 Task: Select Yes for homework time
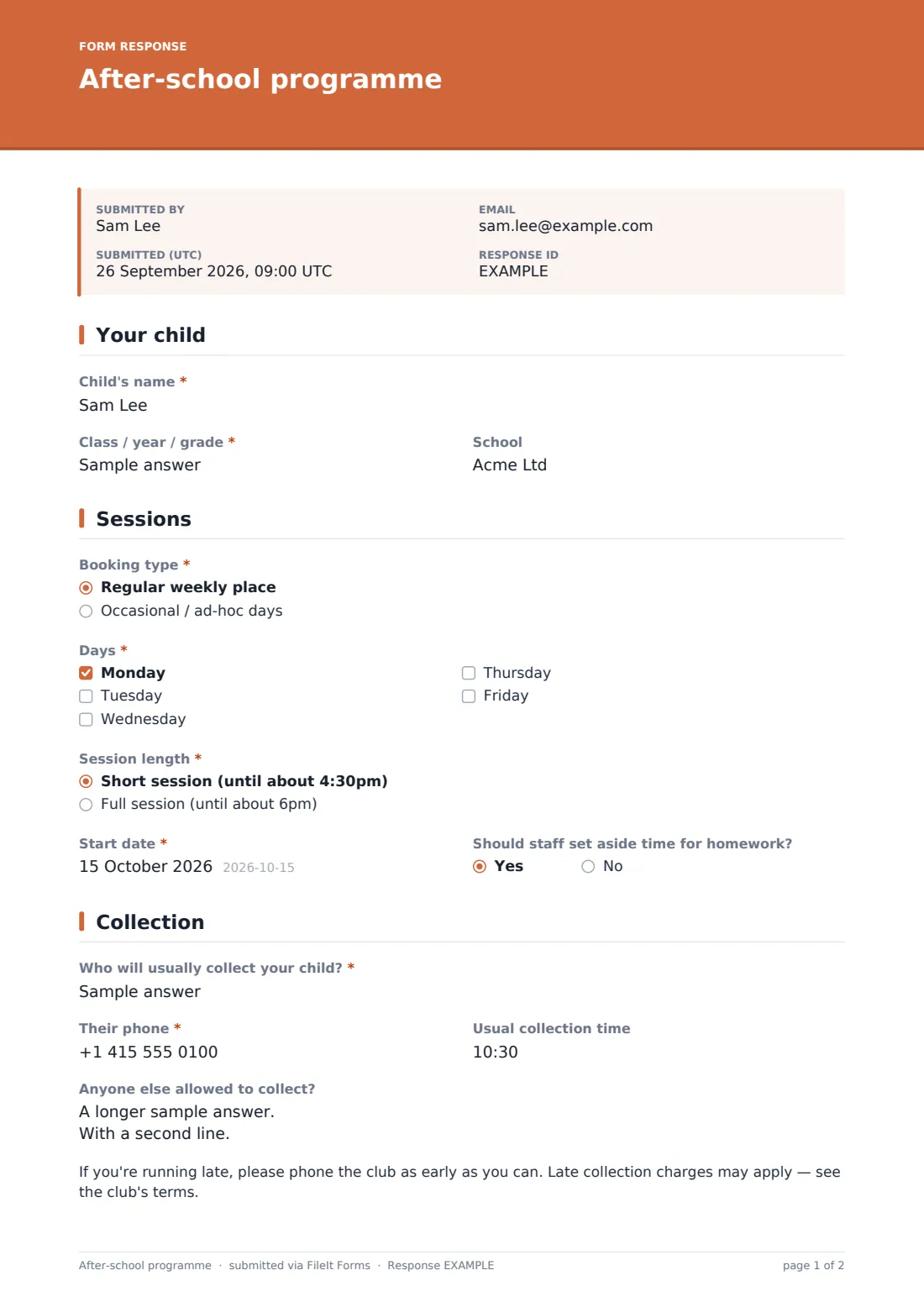[480, 867]
